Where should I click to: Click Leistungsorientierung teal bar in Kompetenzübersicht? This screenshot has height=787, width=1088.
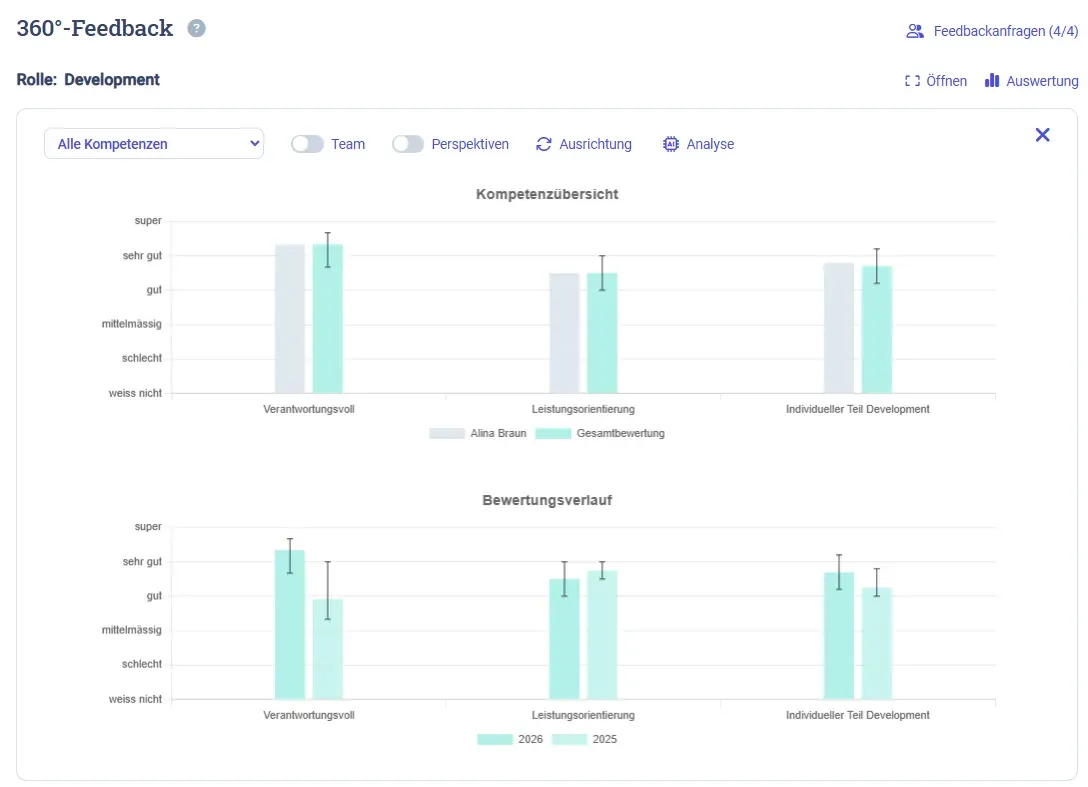pyautogui.click(x=602, y=333)
